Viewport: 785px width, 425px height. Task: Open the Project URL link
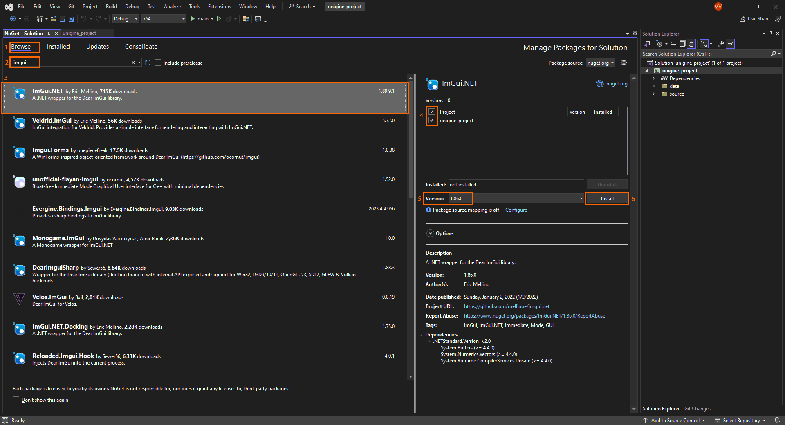coord(507,306)
